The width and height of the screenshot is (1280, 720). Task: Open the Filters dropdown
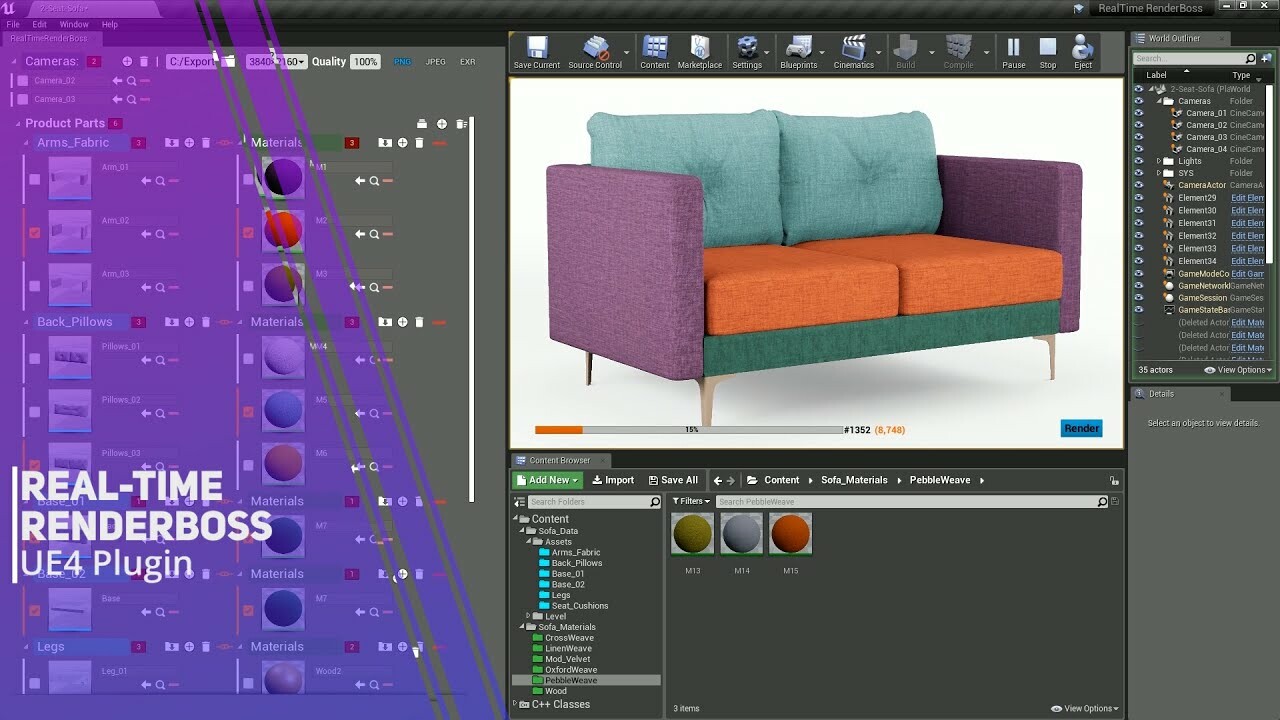point(690,499)
